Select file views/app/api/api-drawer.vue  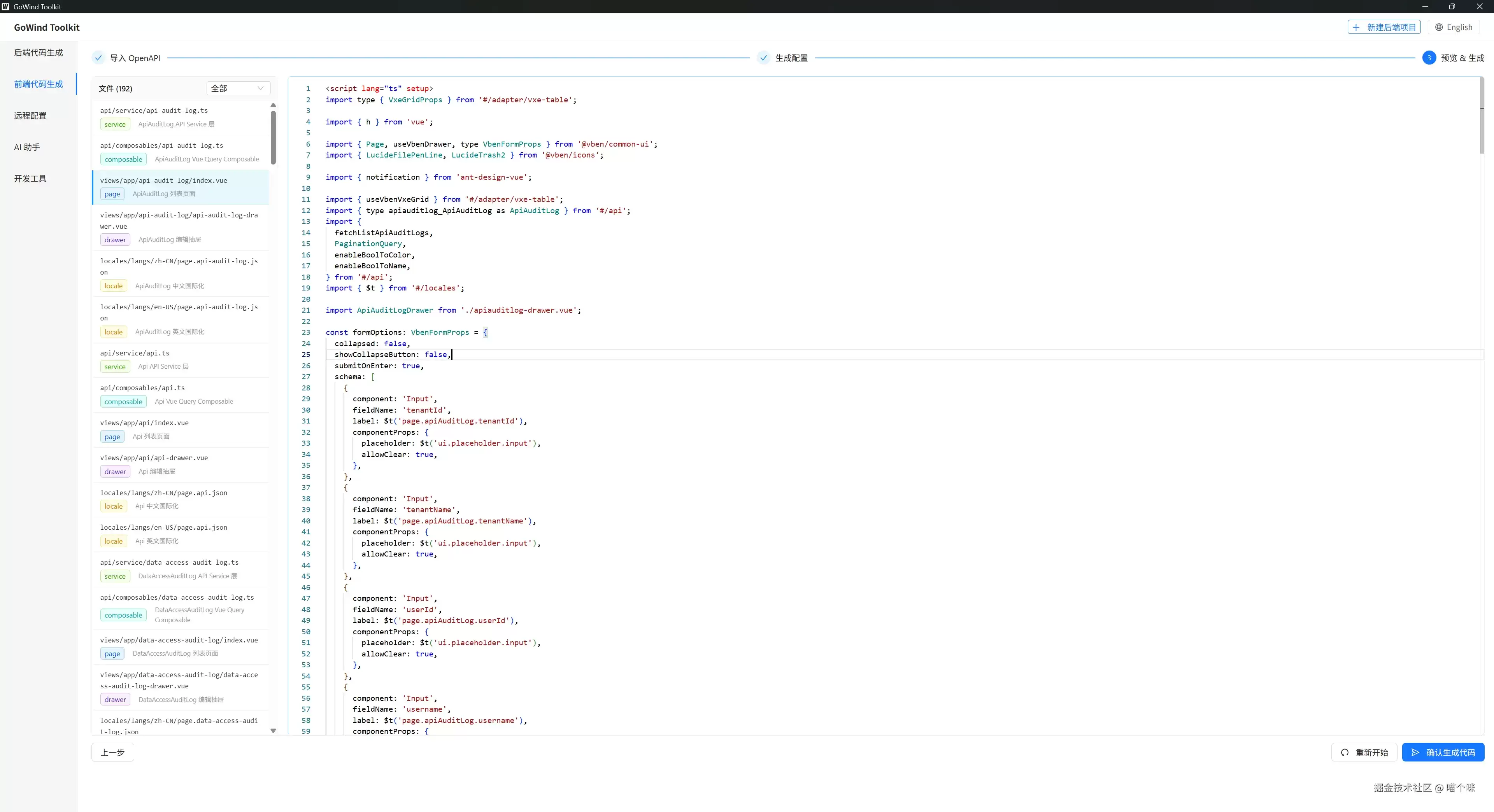(x=181, y=464)
